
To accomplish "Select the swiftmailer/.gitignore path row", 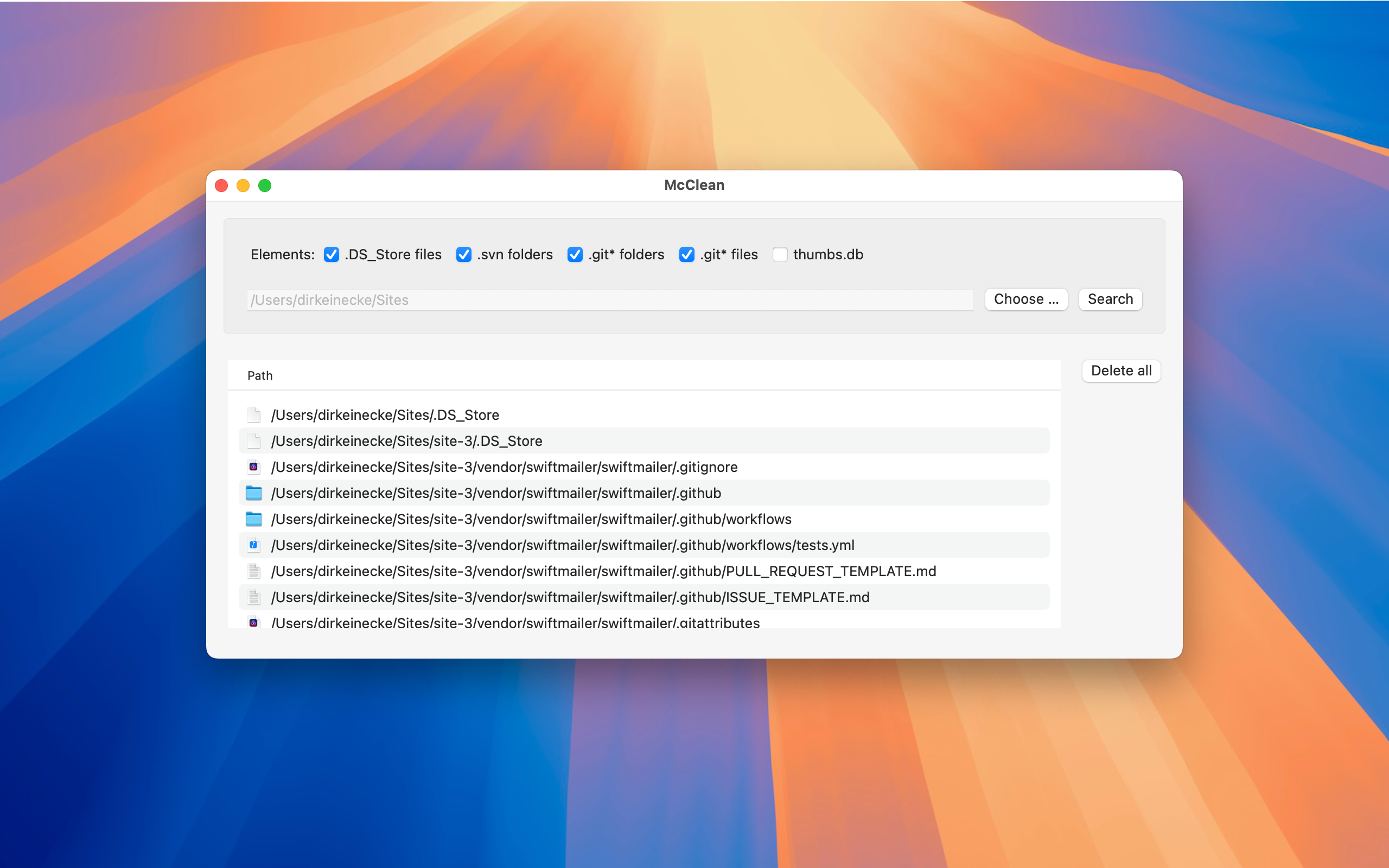I will [644, 467].
